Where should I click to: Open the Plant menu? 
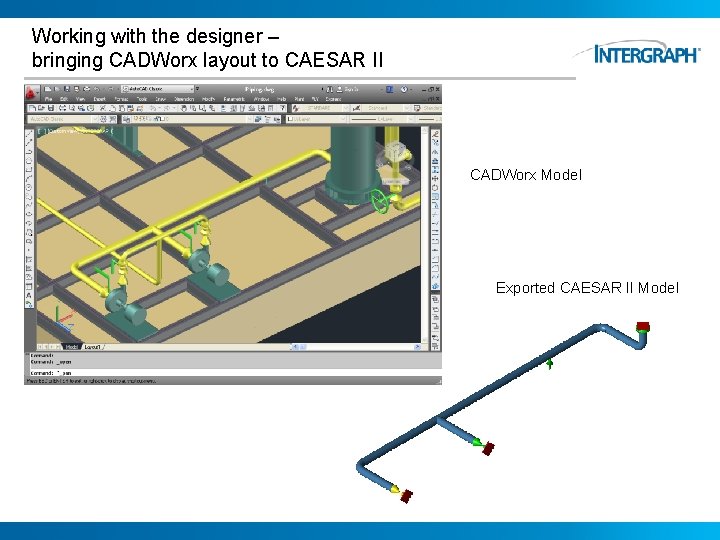[x=299, y=99]
